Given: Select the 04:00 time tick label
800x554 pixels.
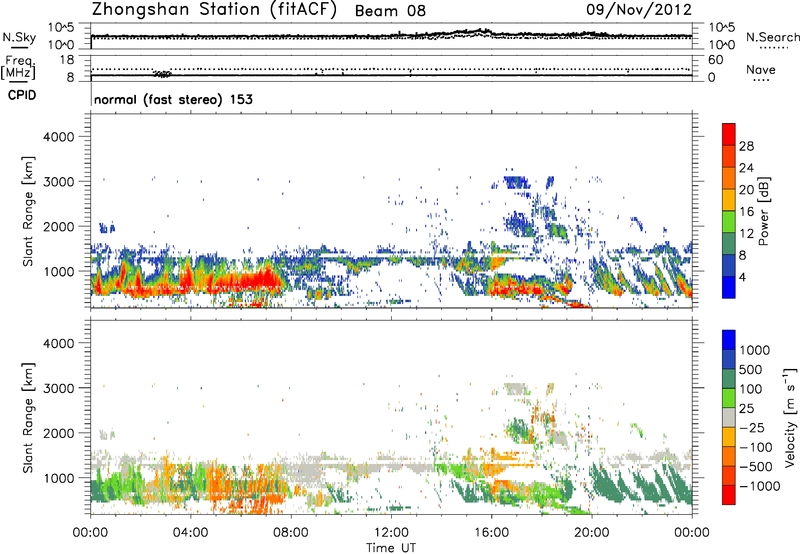Looking at the screenshot, I should click(x=190, y=533).
